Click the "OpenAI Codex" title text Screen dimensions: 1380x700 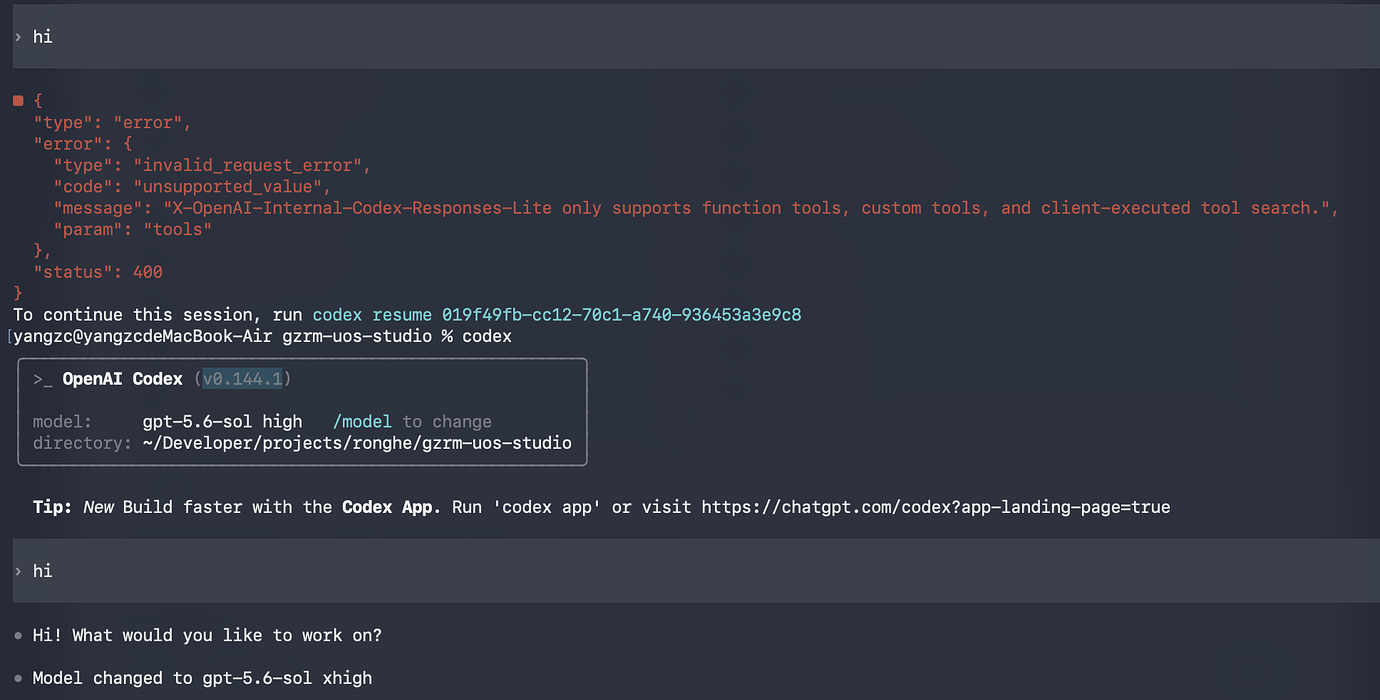click(x=122, y=379)
